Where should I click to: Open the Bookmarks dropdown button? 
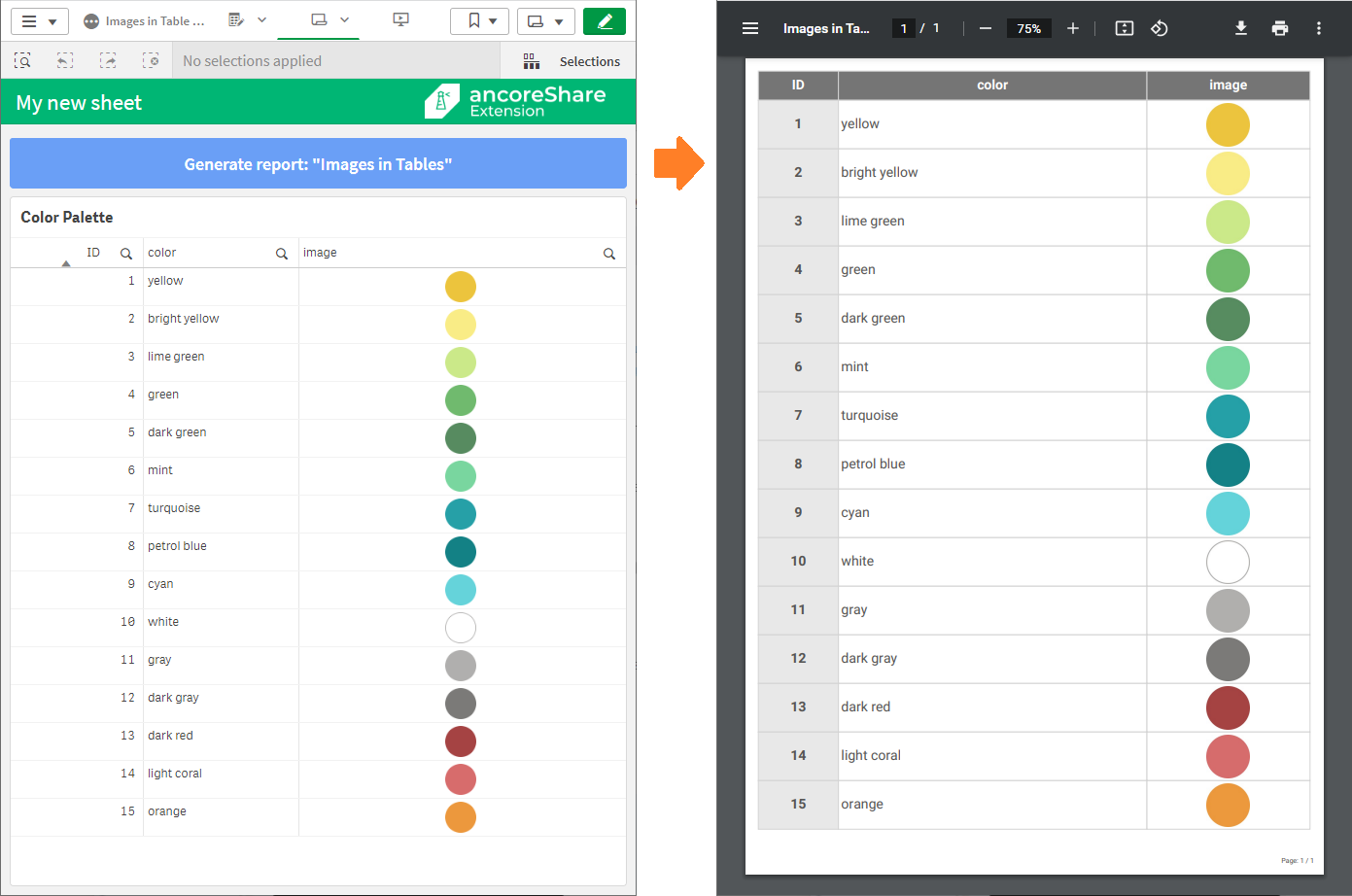click(479, 21)
